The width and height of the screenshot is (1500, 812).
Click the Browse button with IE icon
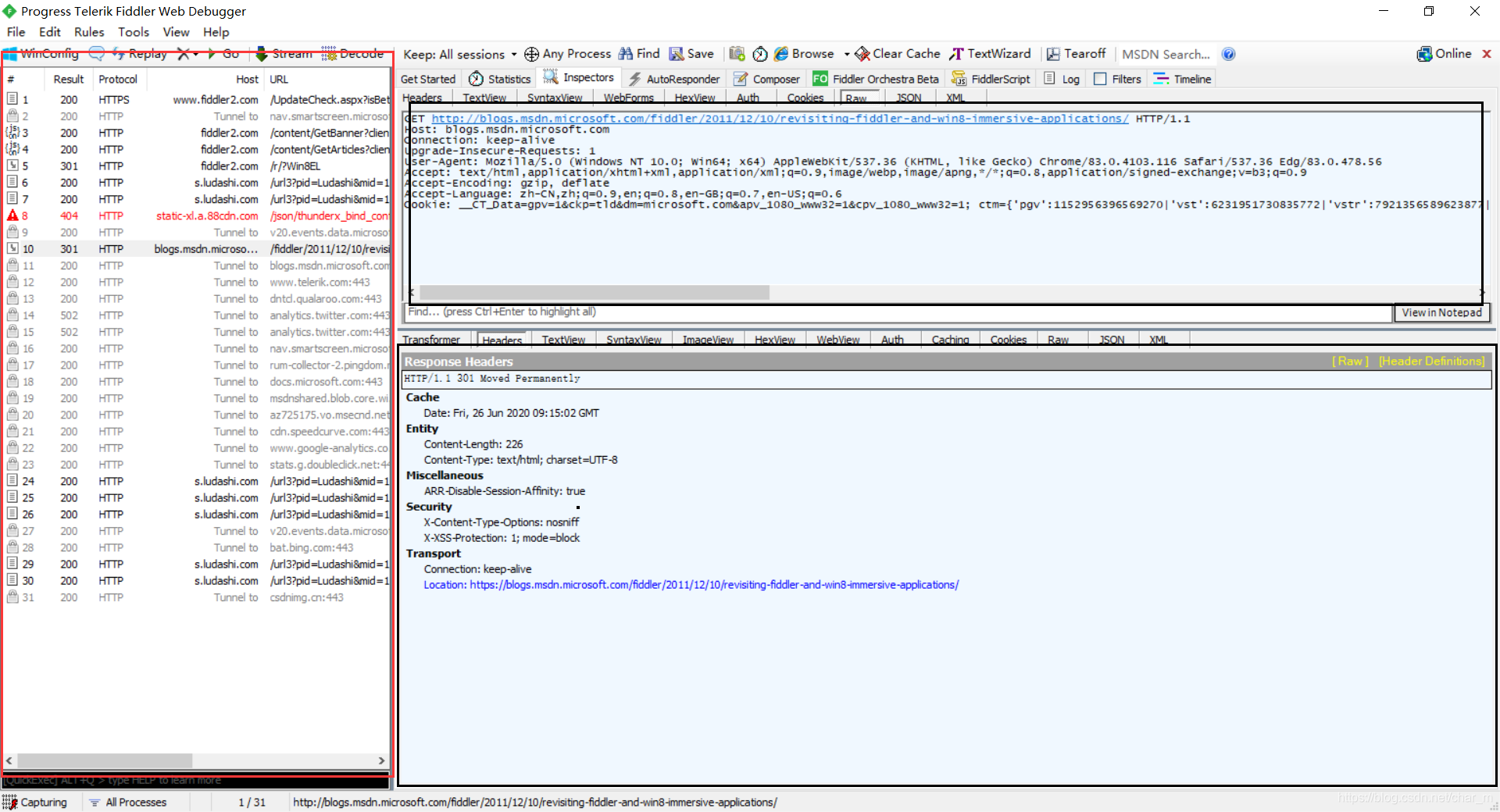(804, 54)
